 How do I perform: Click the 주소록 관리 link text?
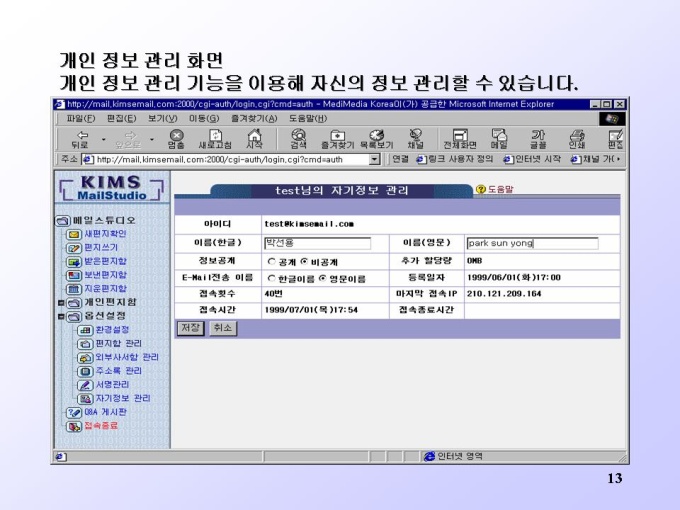coord(118,371)
